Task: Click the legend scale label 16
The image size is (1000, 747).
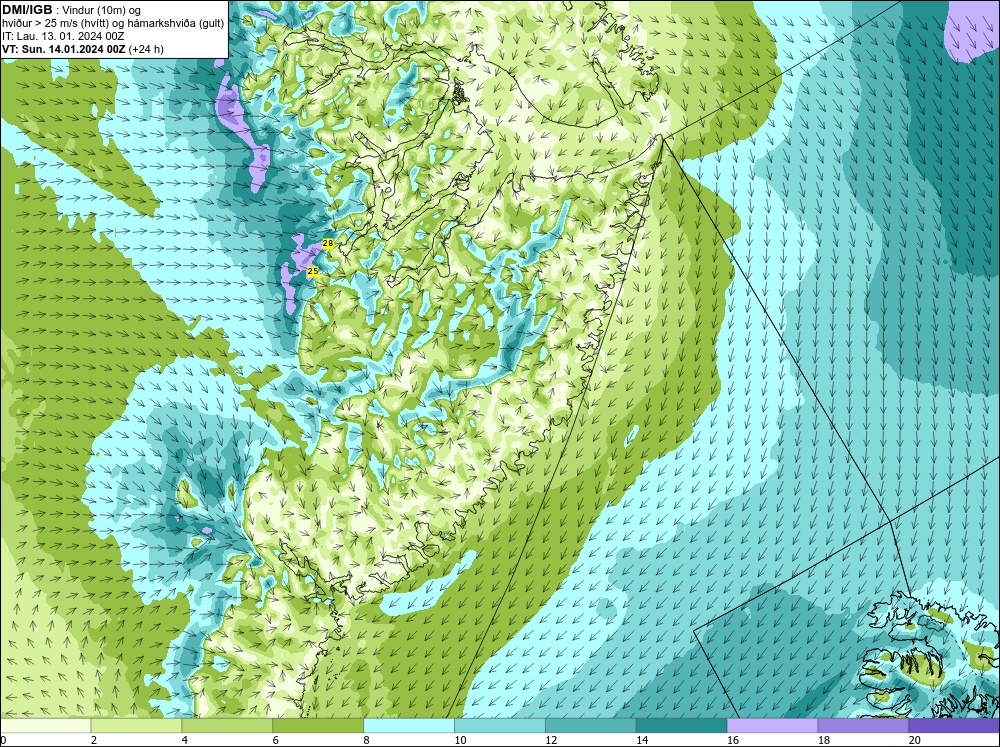Action: click(x=733, y=740)
